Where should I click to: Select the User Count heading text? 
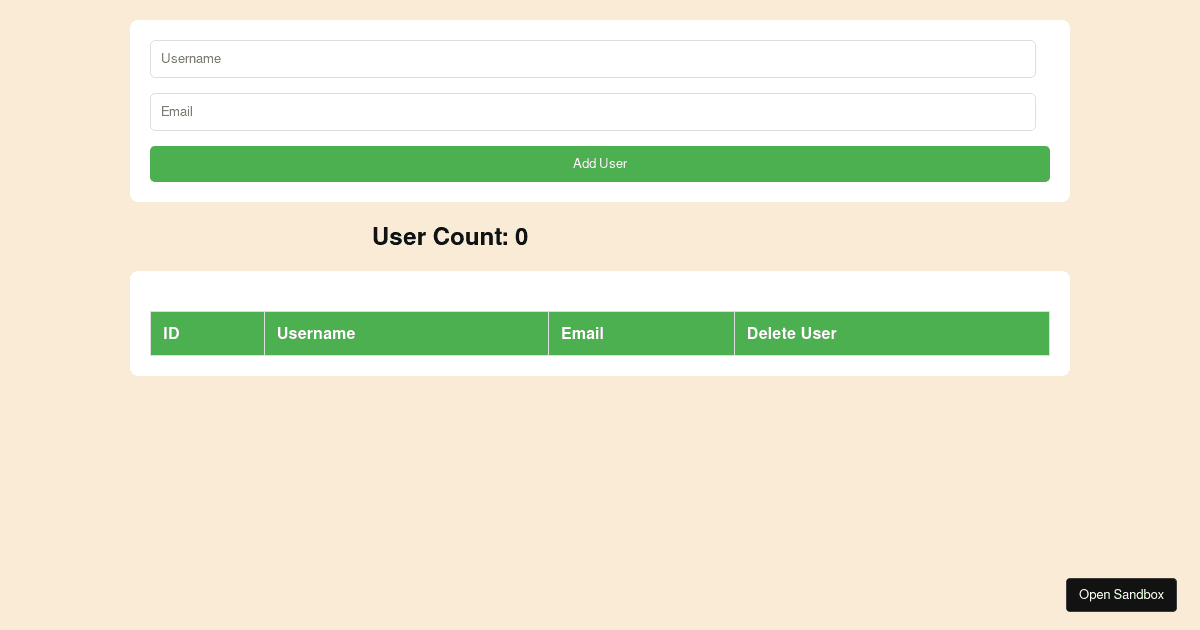pos(450,237)
